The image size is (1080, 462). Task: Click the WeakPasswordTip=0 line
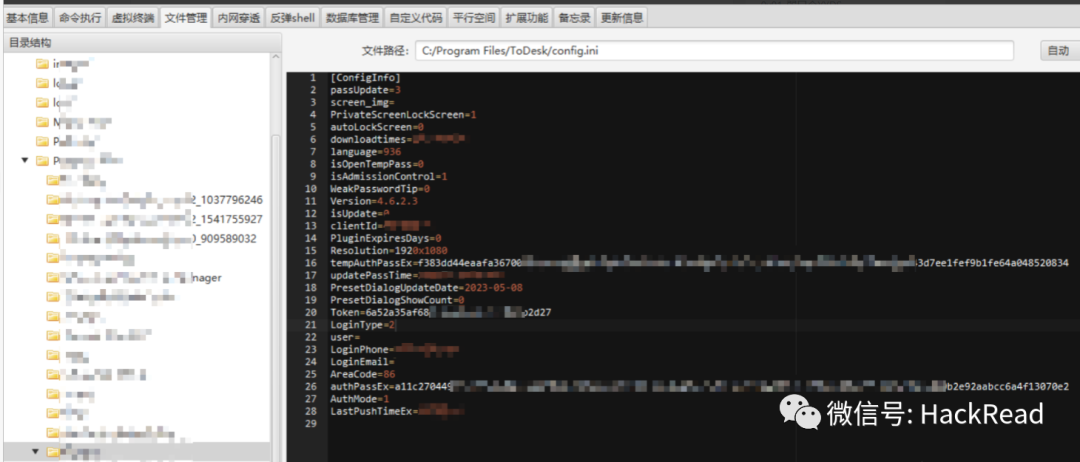pyautogui.click(x=380, y=189)
